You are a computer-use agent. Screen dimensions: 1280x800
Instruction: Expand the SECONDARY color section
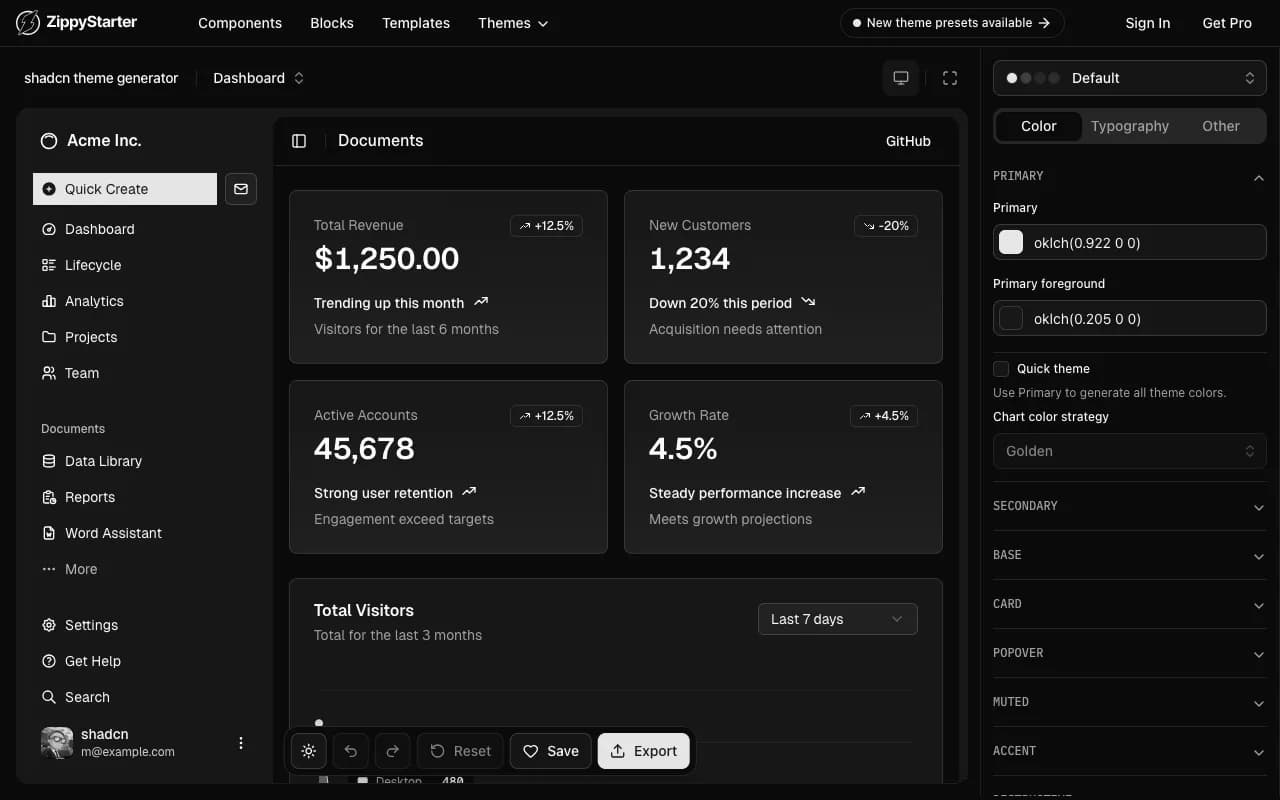1129,506
